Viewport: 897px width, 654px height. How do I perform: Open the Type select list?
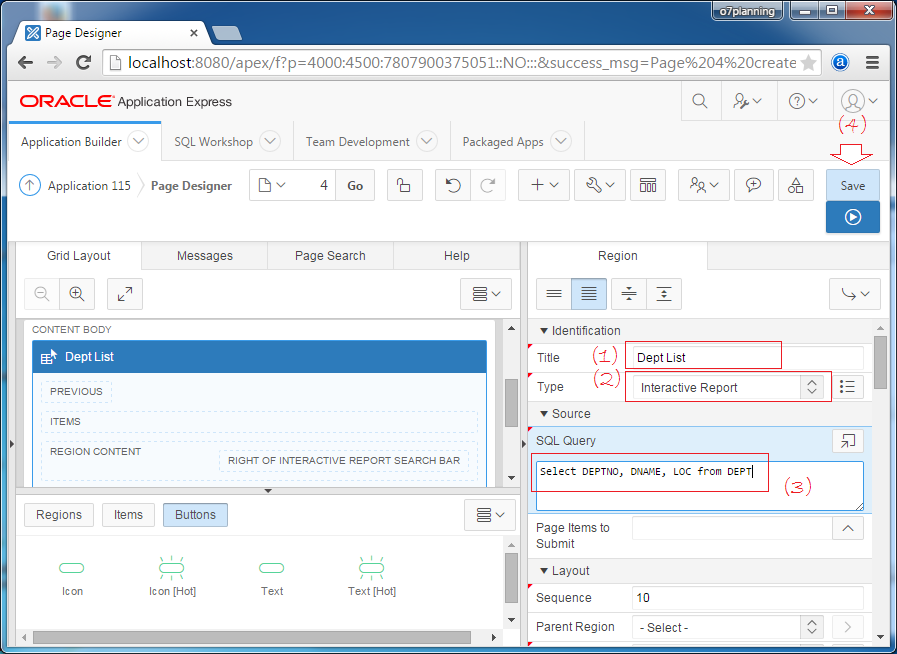pyautogui.click(x=728, y=387)
